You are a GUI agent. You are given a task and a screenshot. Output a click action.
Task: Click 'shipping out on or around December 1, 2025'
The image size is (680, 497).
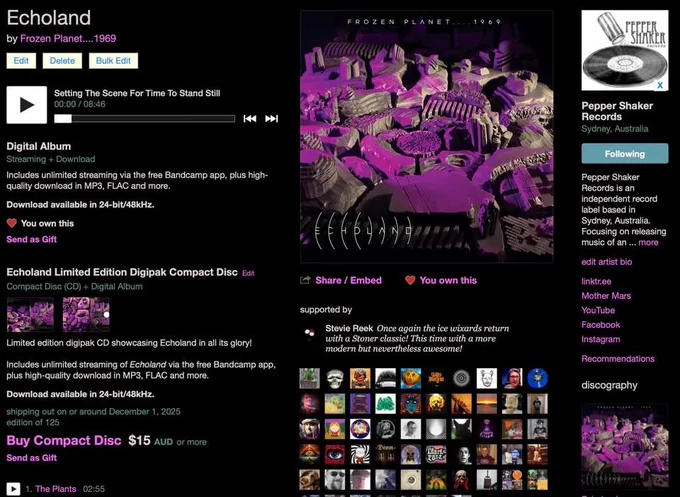pyautogui.click(x=93, y=412)
